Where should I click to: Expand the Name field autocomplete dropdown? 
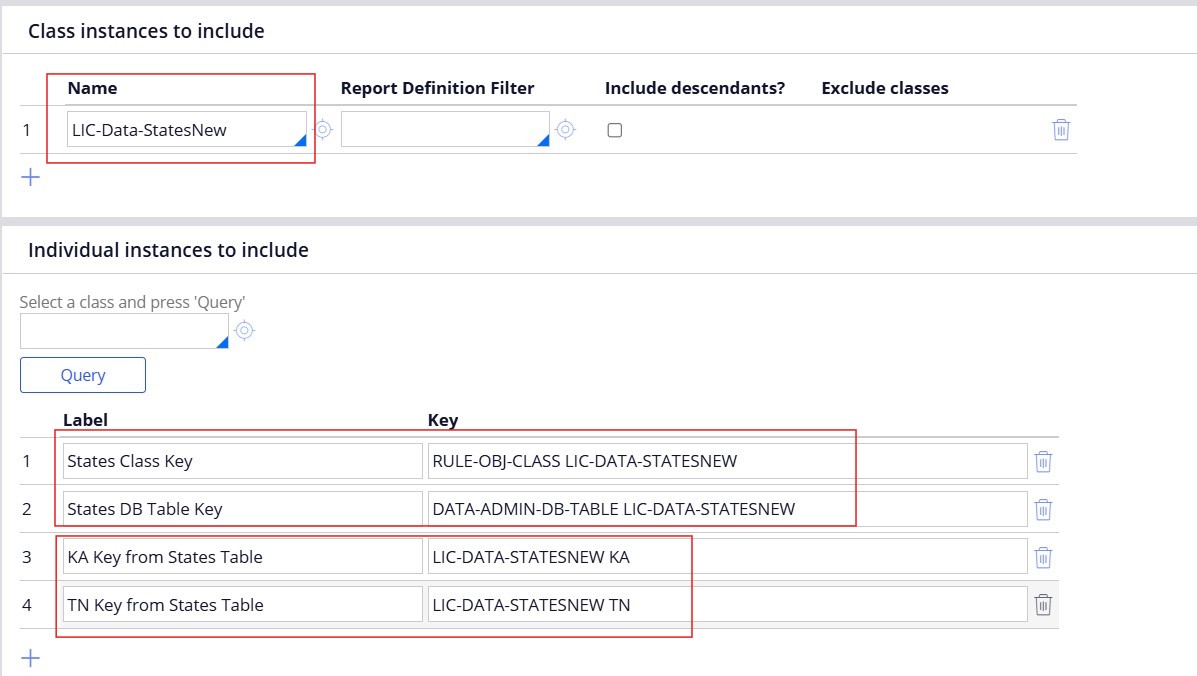tap(300, 141)
